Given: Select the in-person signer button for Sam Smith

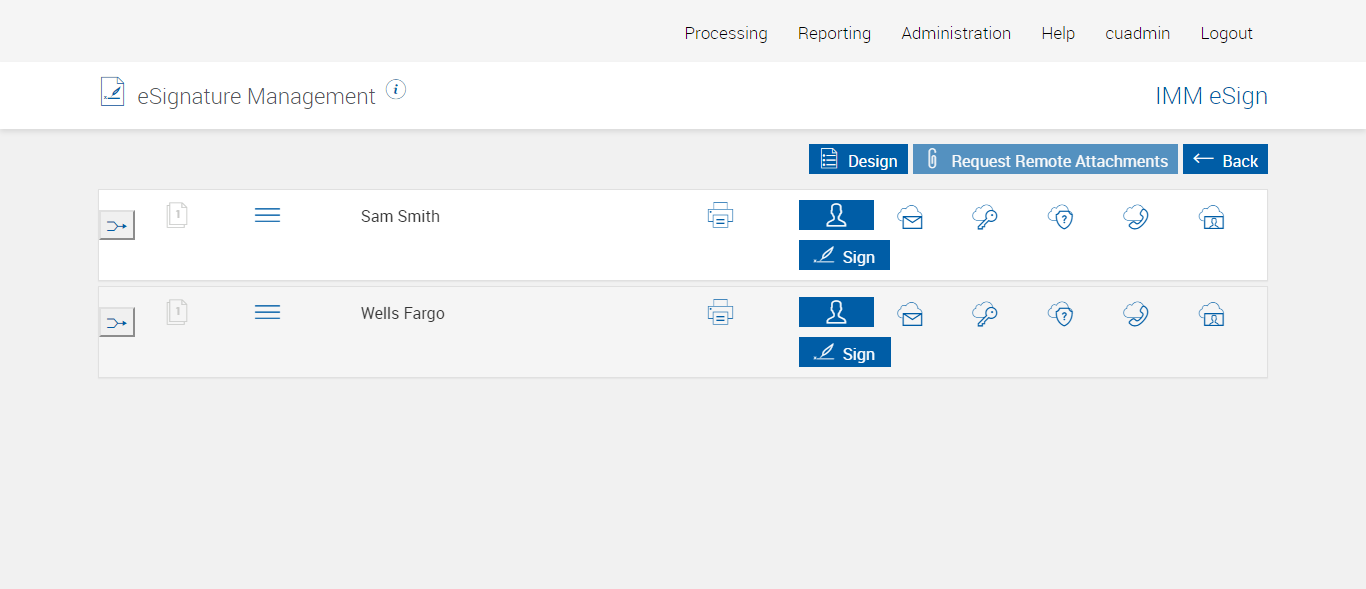Looking at the screenshot, I should pos(836,215).
